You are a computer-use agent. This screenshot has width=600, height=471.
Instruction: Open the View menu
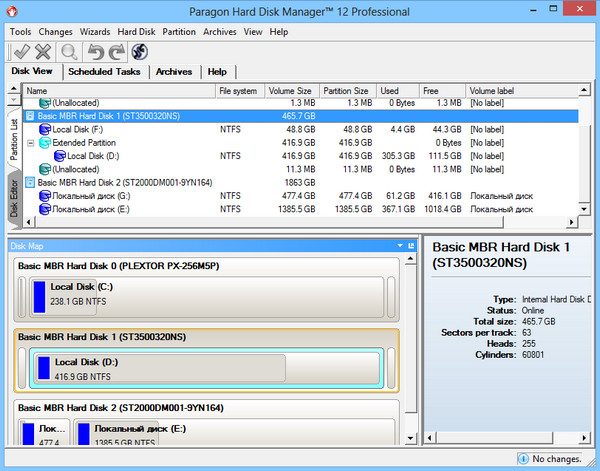point(253,32)
